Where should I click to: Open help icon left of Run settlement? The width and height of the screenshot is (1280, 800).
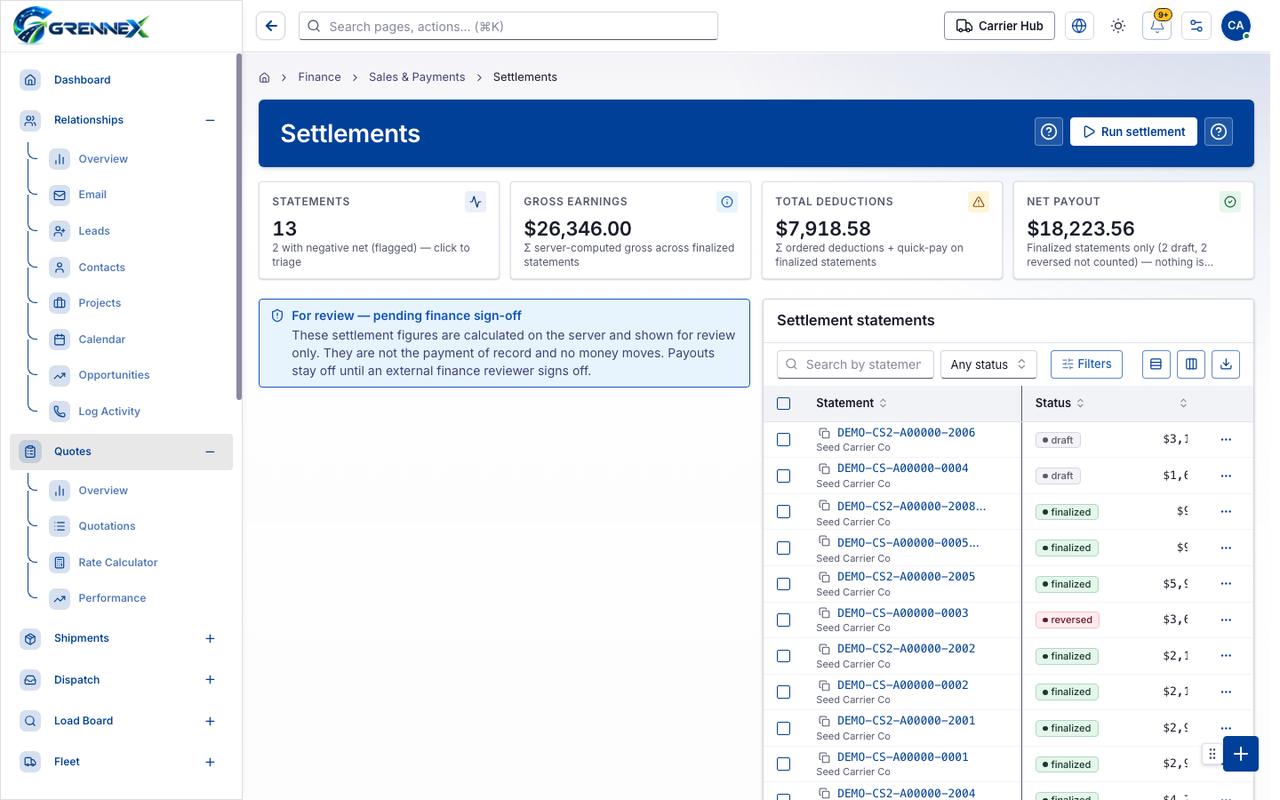[x=1048, y=132]
